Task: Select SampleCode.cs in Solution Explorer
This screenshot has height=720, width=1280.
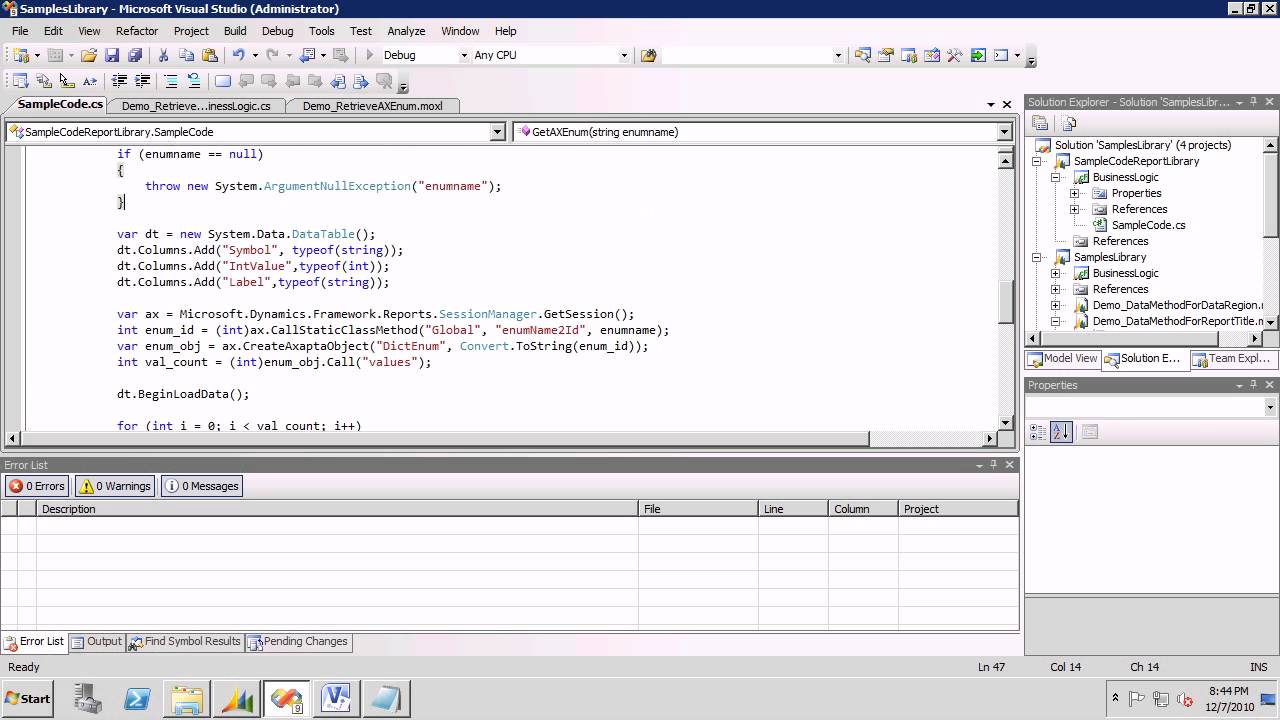Action: point(1148,225)
